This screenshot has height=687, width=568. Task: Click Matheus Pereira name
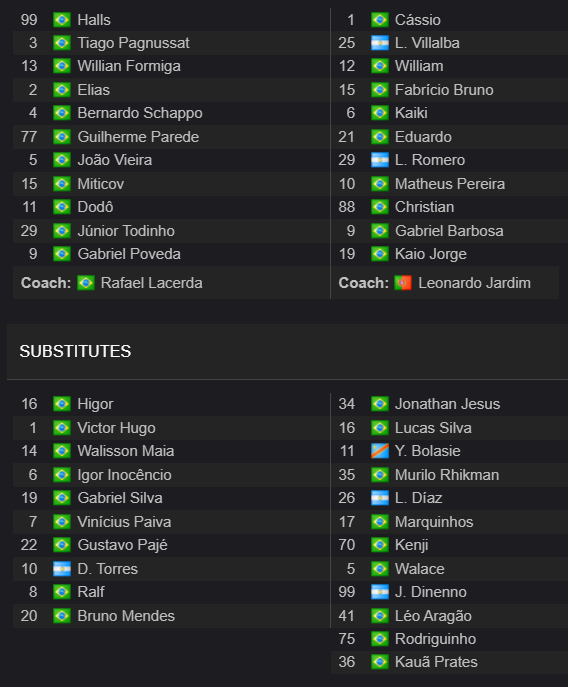(x=450, y=184)
